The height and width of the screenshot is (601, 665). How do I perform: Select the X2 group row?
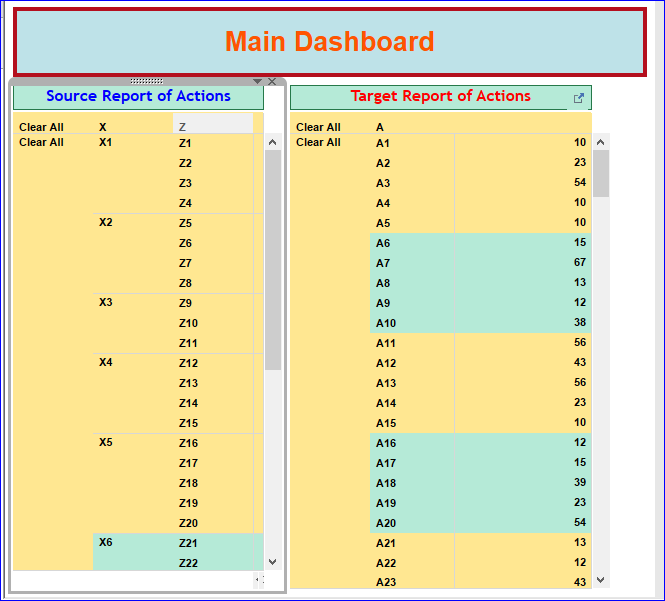(x=106, y=223)
